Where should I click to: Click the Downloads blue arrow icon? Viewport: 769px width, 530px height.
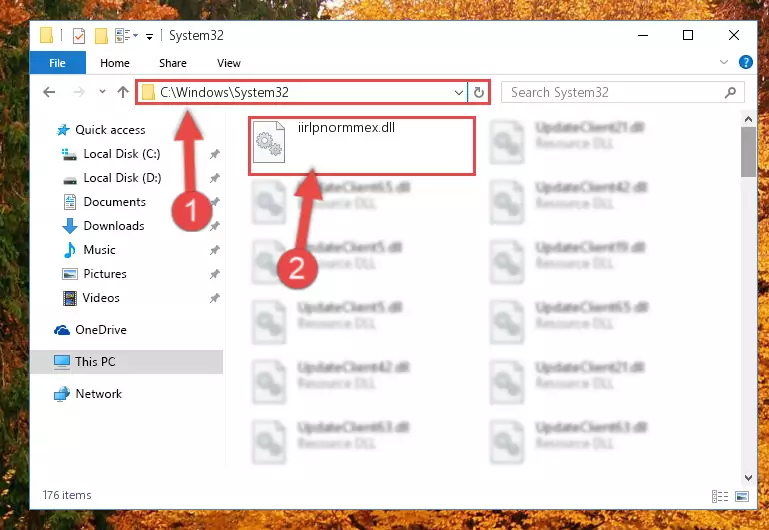click(70, 226)
